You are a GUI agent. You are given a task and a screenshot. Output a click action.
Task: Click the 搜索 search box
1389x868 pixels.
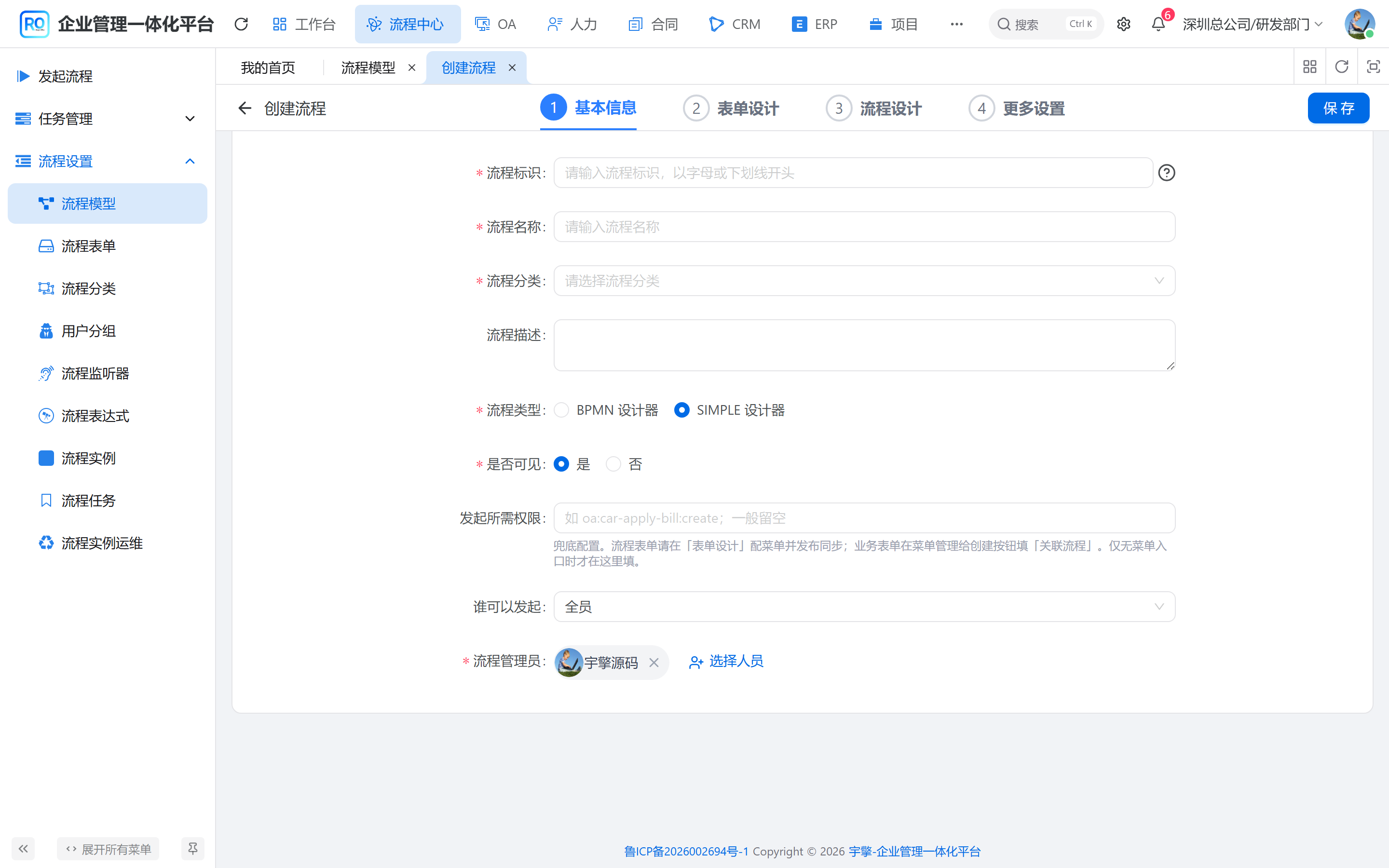pyautogui.click(x=1046, y=24)
